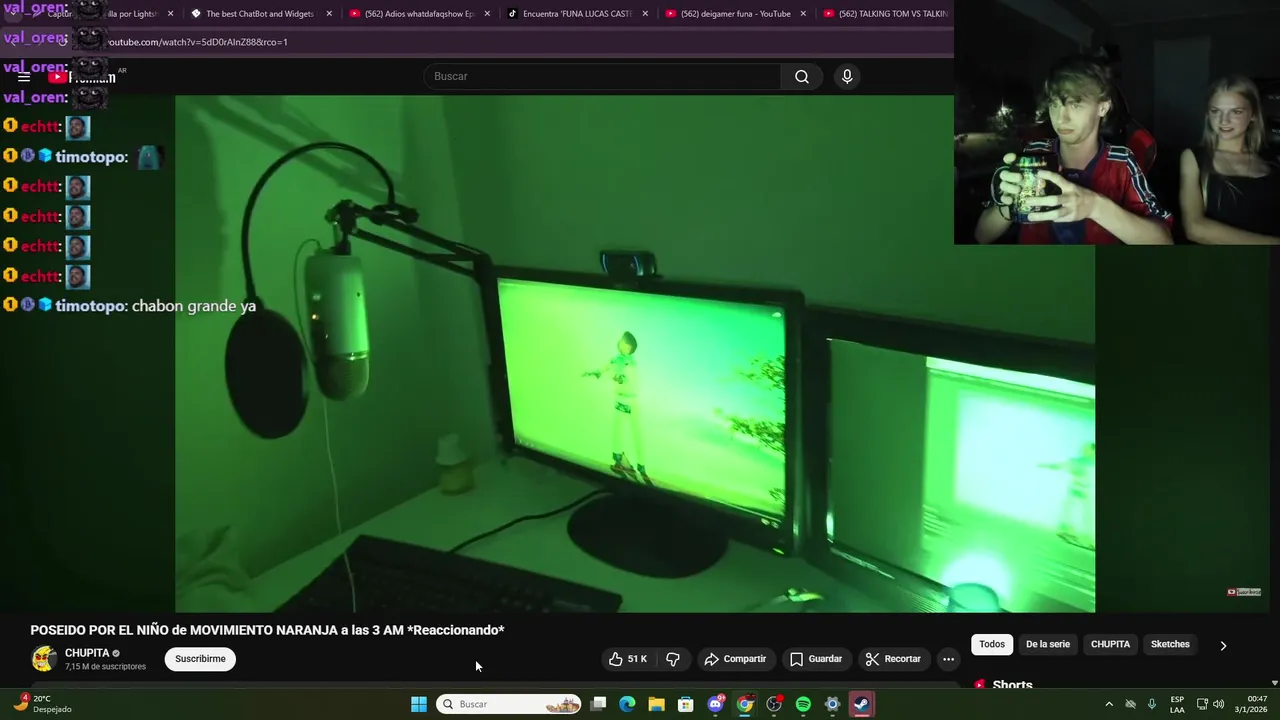Click Recortar to clip the video
Image resolution: width=1280 pixels, height=720 pixels.
coord(893,659)
